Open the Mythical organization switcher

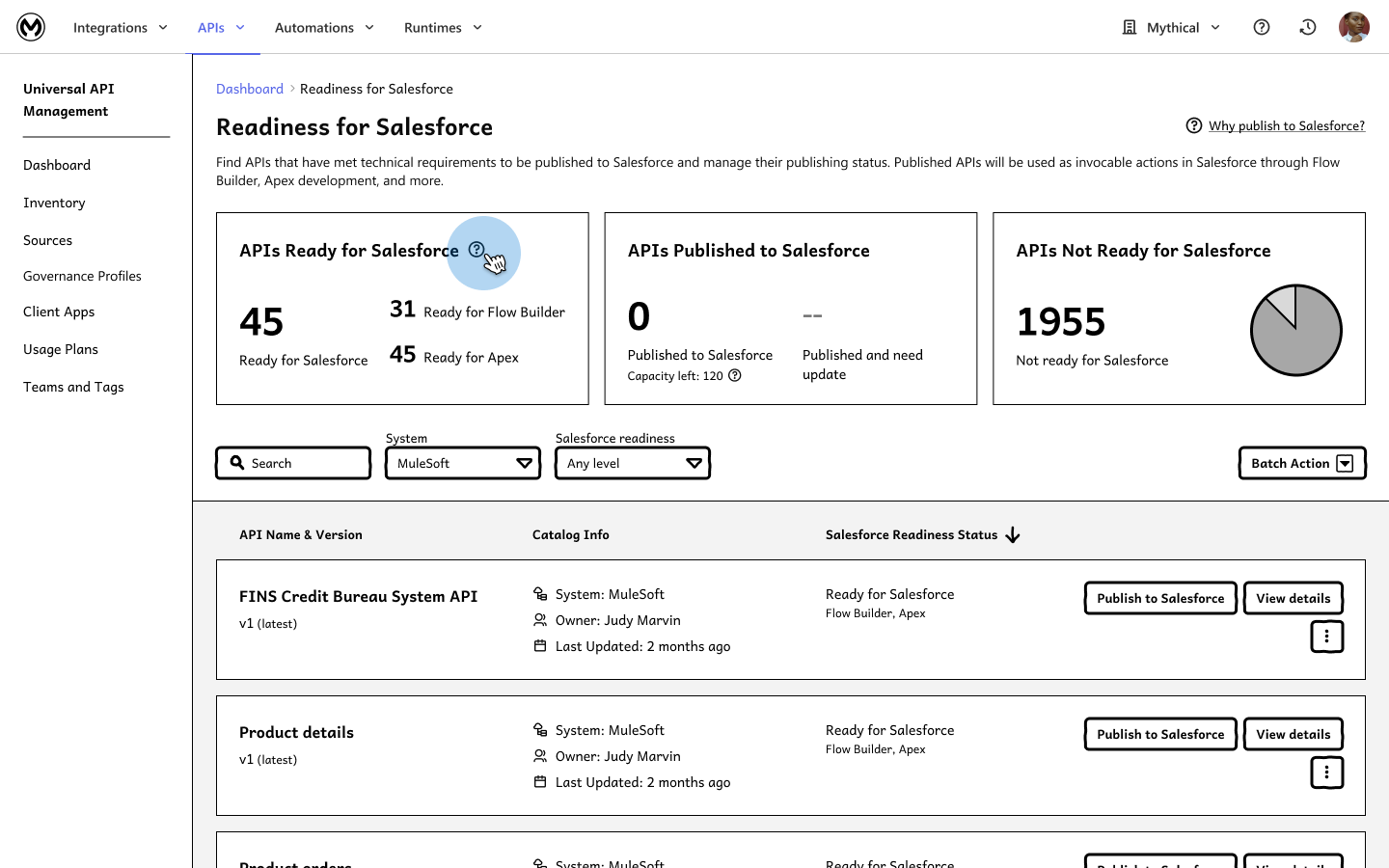(1172, 27)
